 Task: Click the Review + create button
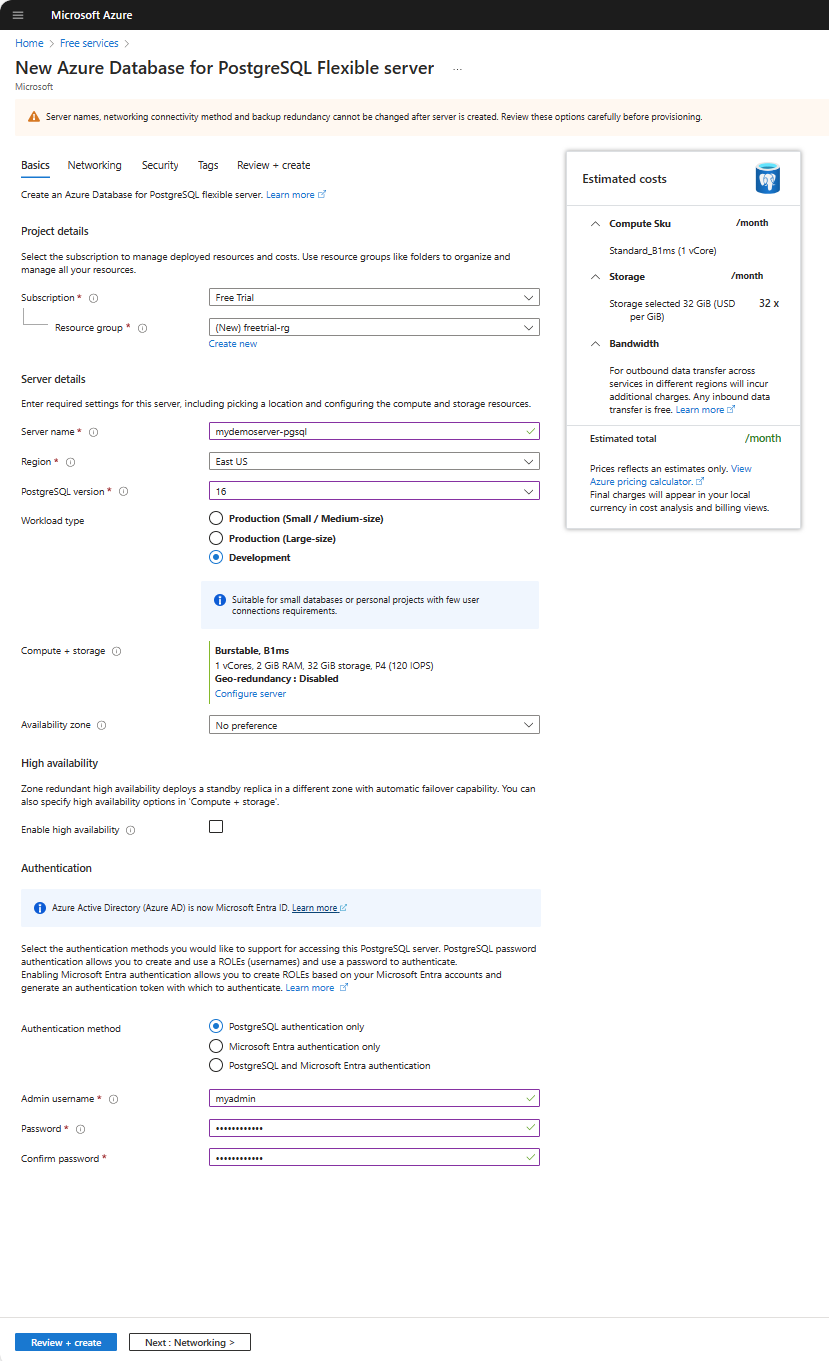click(x=65, y=1342)
